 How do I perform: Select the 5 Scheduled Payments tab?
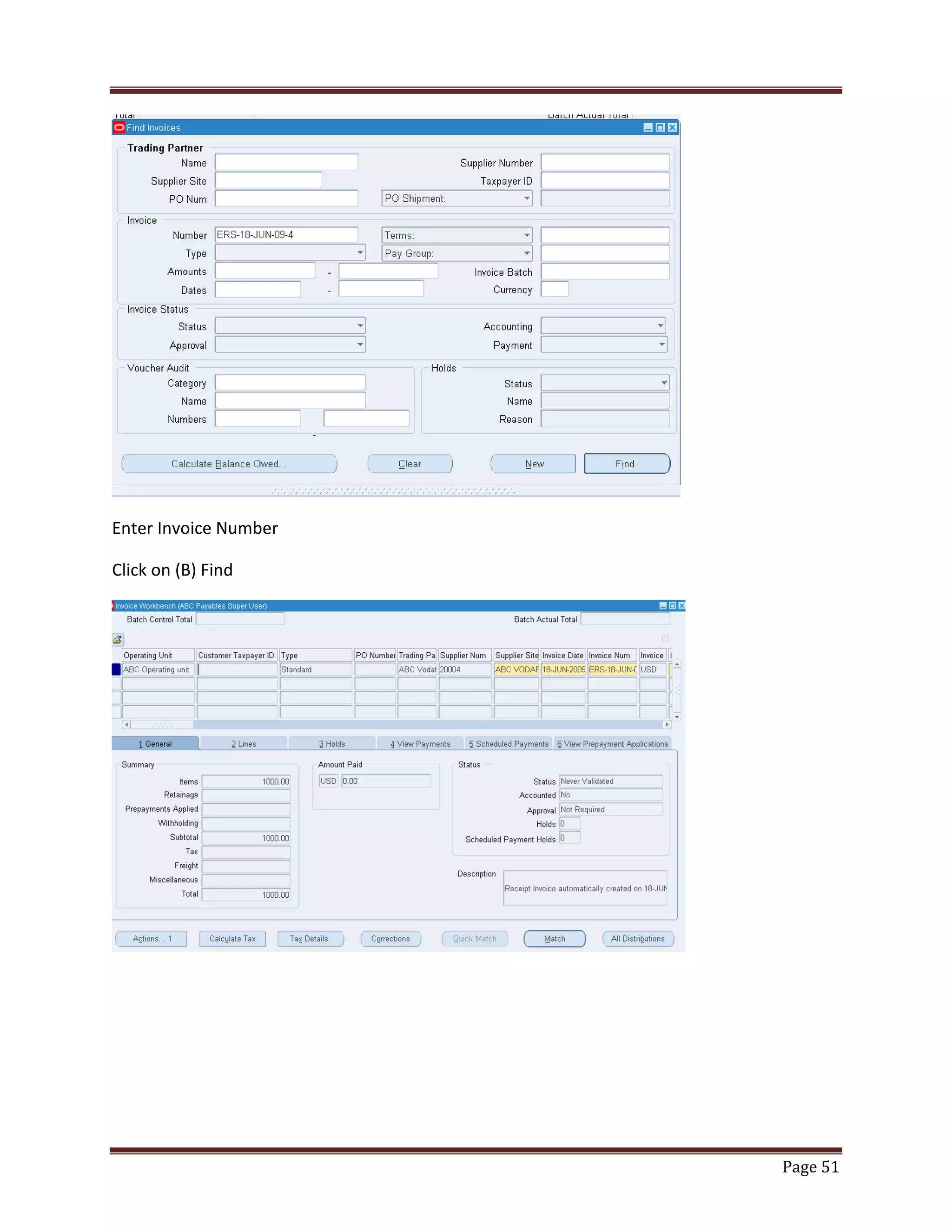tap(509, 743)
